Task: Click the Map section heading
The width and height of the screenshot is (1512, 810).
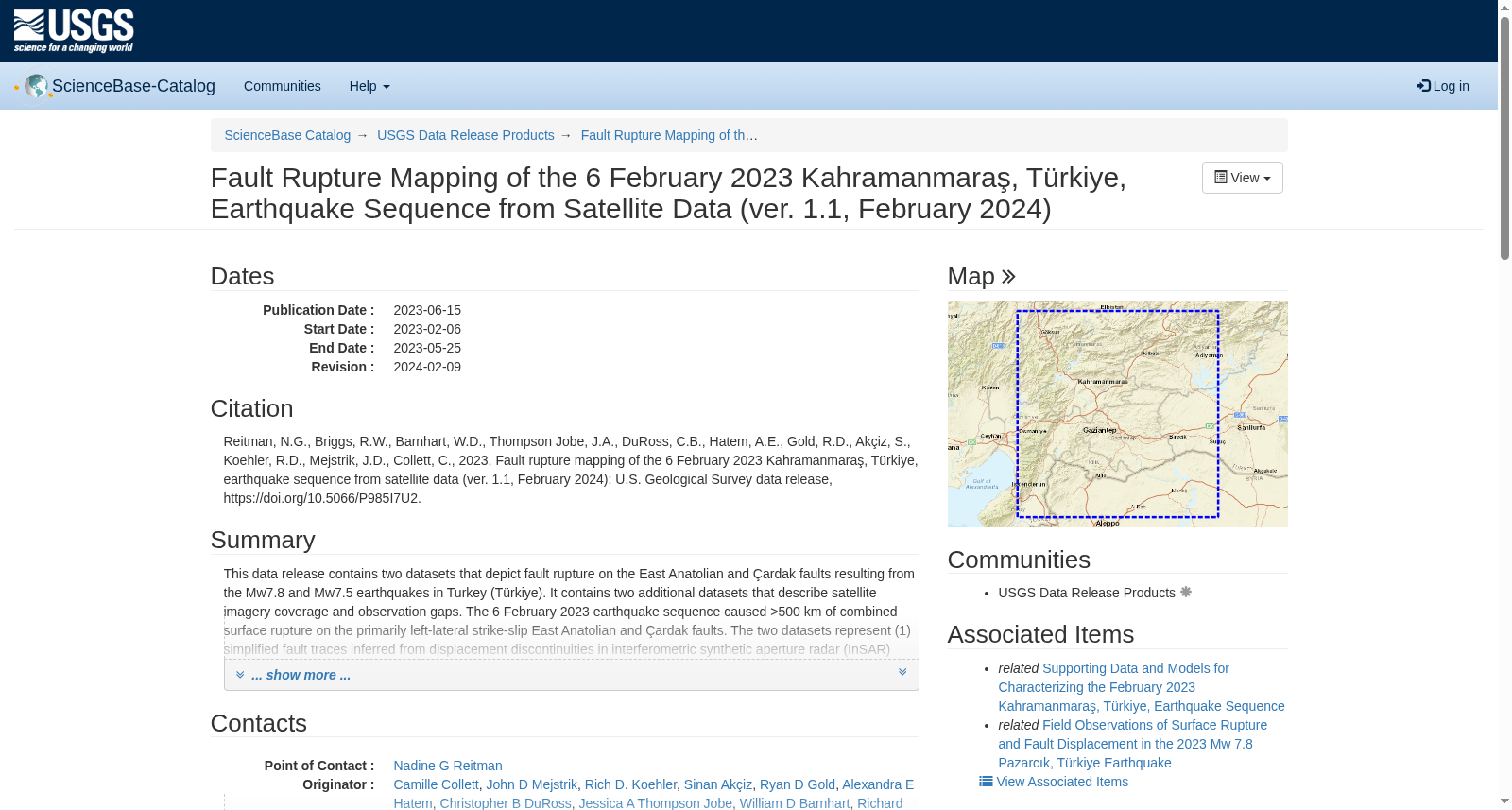Action: point(971,276)
